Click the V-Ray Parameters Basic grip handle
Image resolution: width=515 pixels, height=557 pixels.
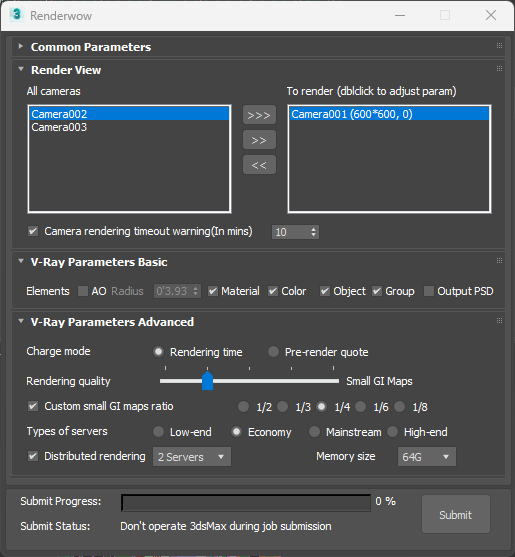(x=499, y=261)
